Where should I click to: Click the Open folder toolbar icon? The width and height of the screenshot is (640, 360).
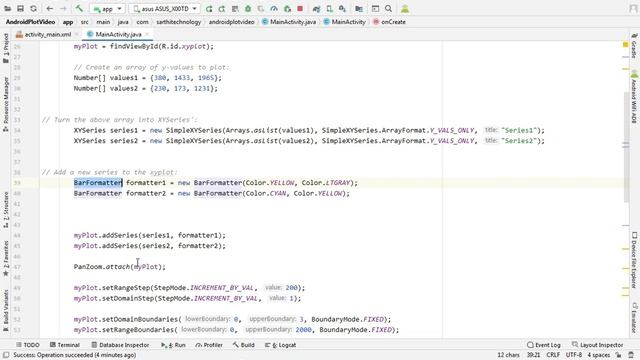[x=7, y=9]
